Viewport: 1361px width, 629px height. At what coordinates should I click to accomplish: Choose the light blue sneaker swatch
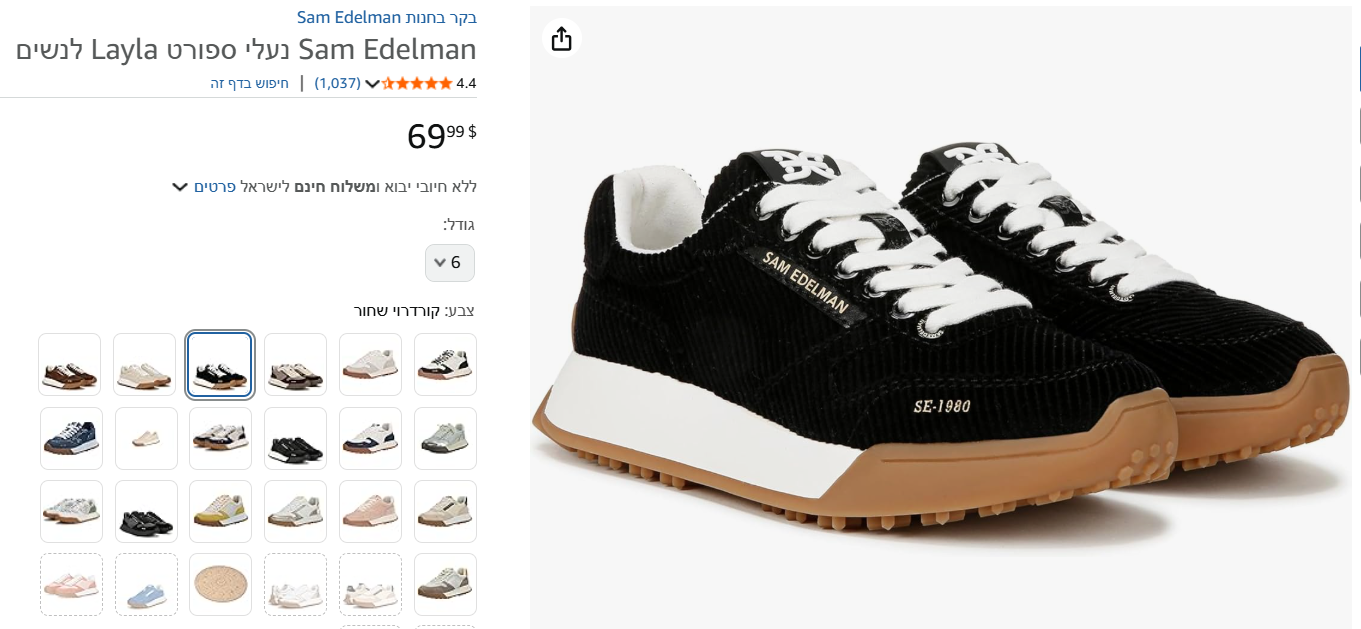pyautogui.click(x=146, y=584)
